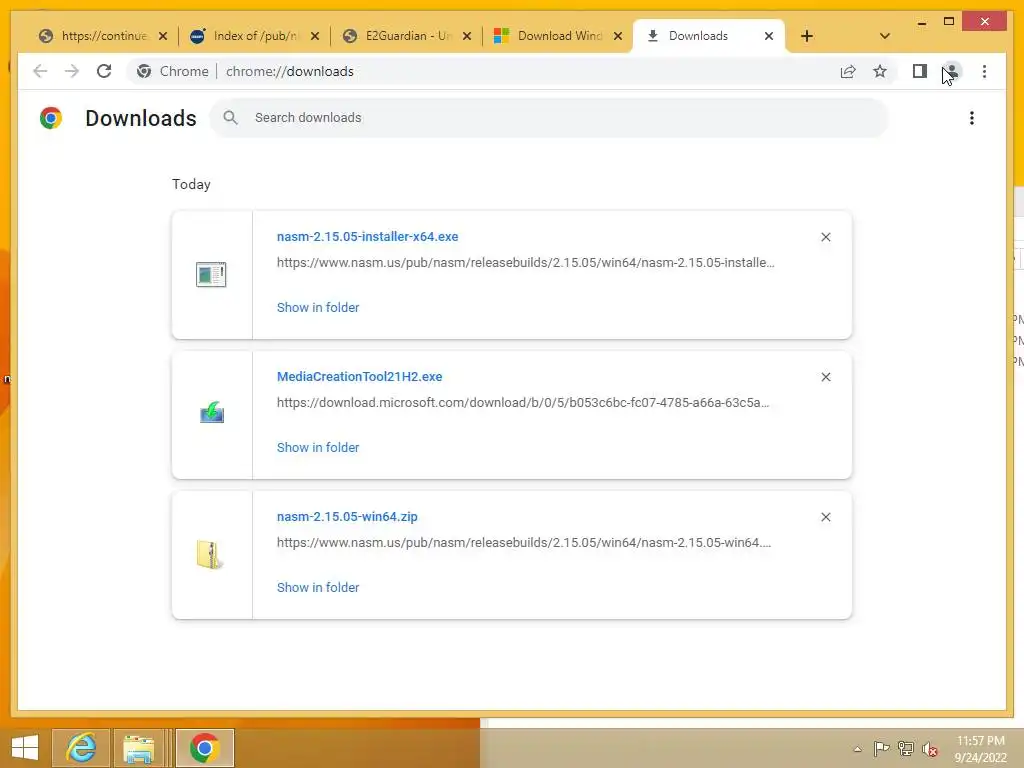Maximize the Chrome window
Screen dimensions: 1024x768
click(949, 22)
